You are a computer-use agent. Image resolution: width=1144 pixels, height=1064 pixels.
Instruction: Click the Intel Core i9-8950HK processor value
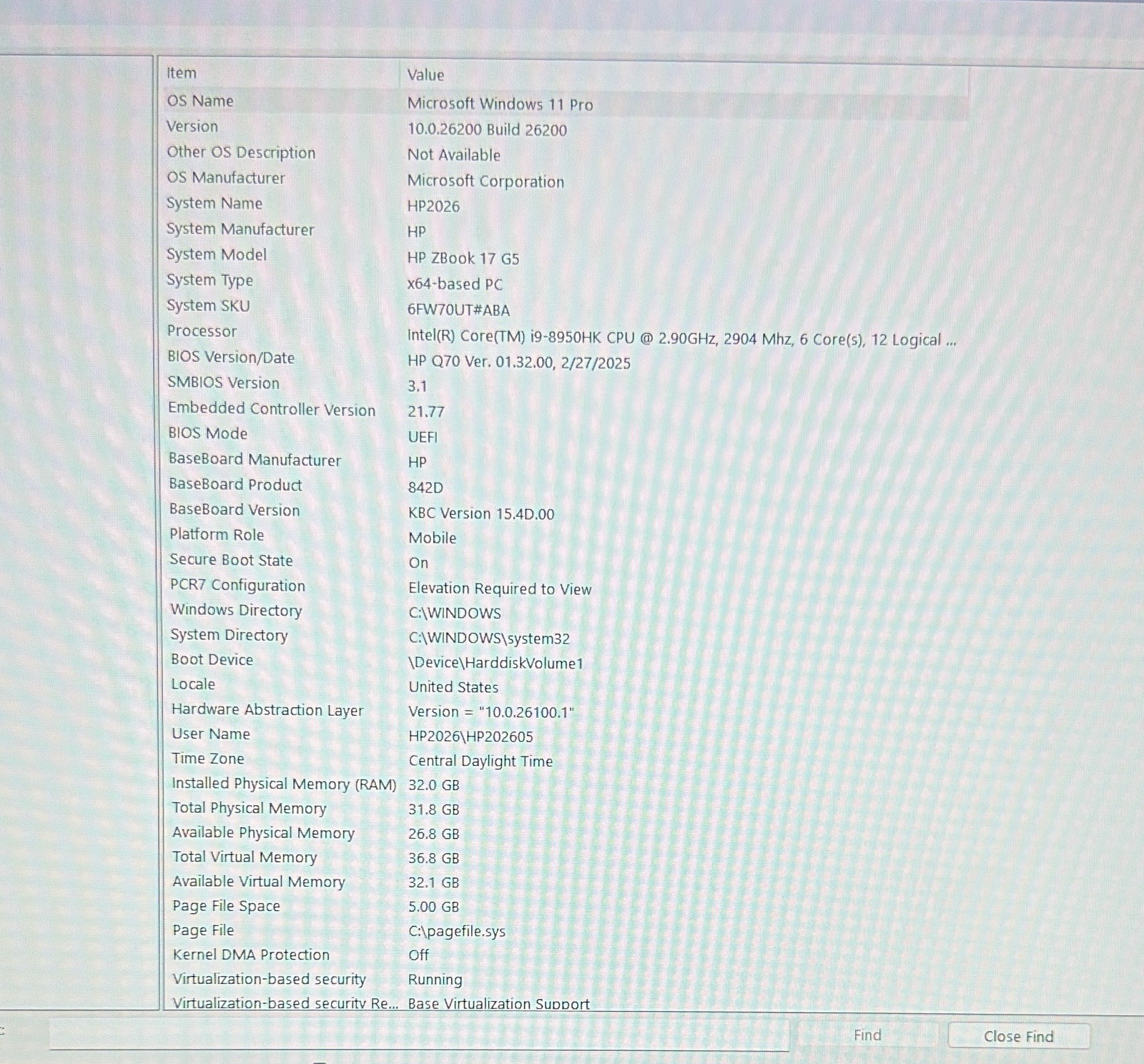tap(681, 339)
